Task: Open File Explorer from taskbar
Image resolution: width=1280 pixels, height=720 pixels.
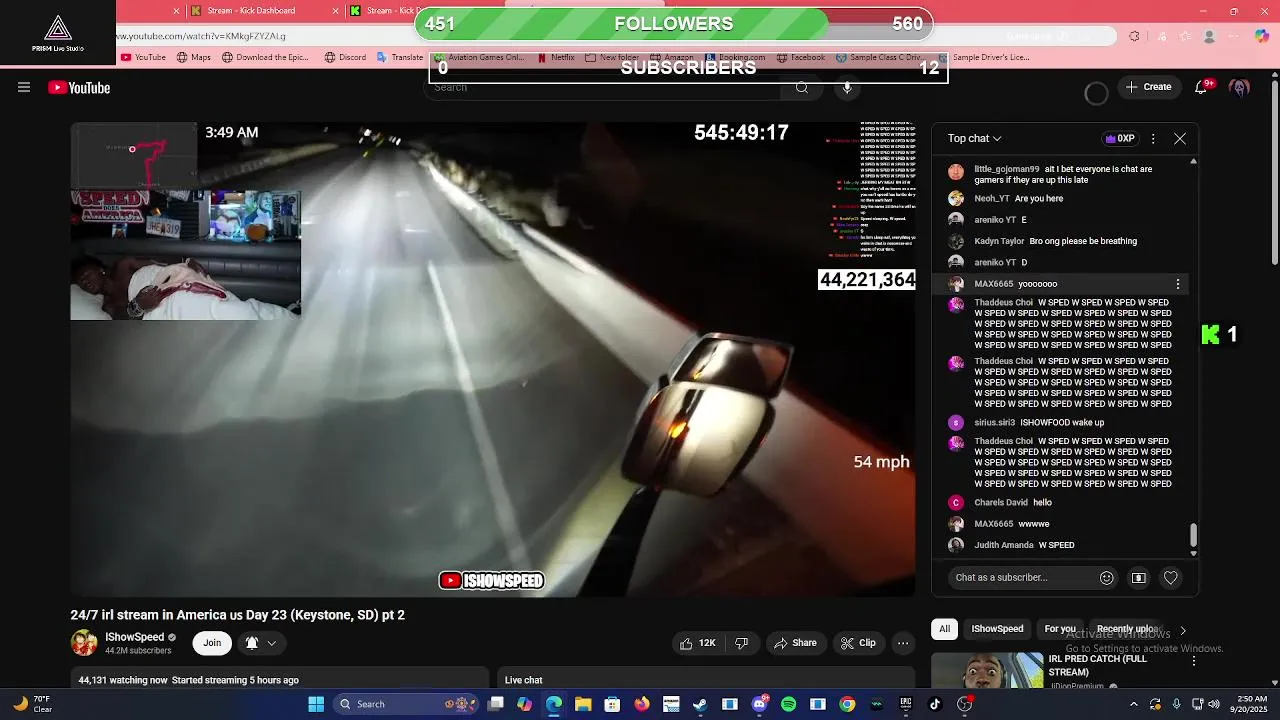Action: 583,704
